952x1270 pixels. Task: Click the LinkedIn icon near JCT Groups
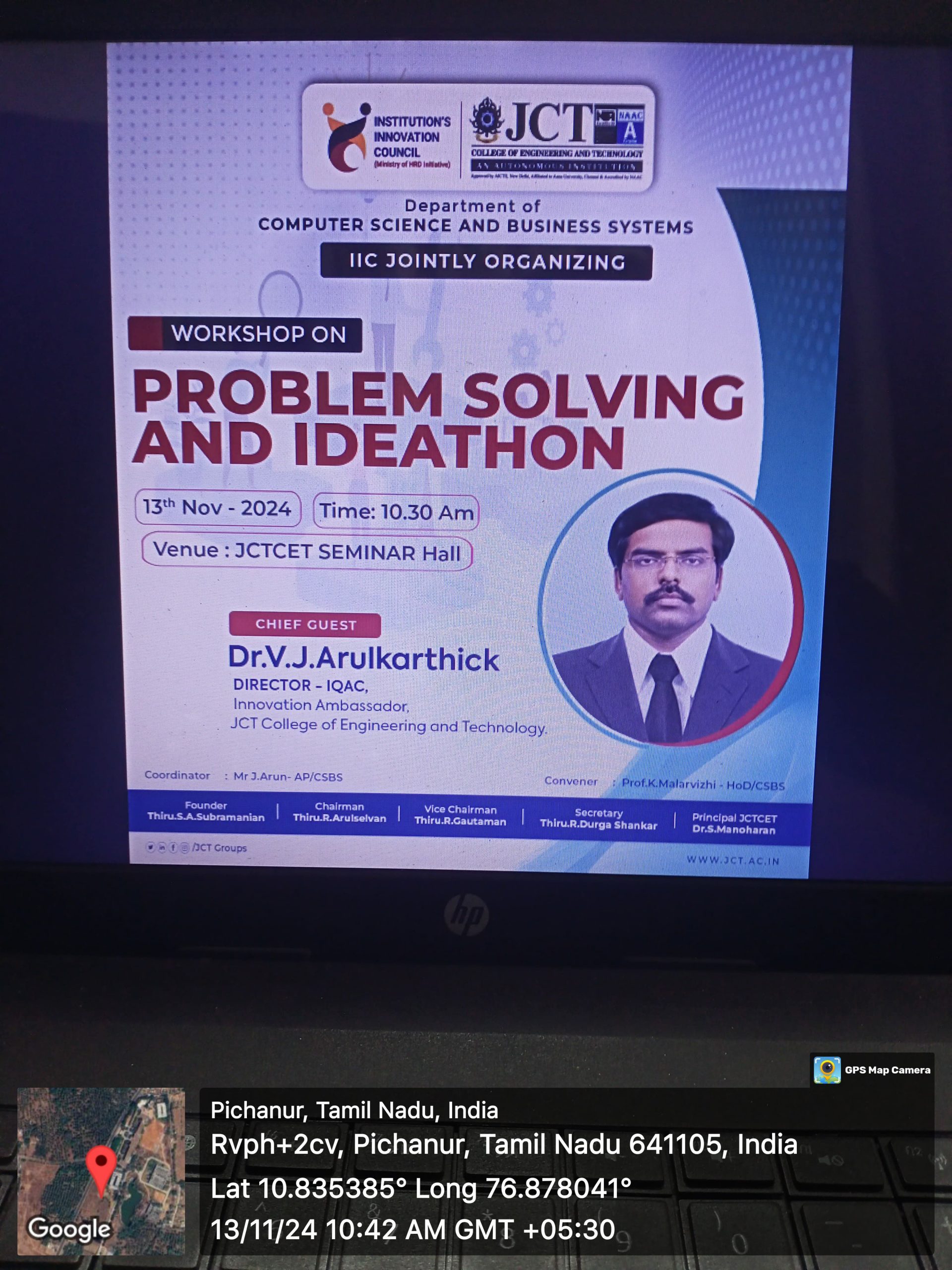coord(162,847)
